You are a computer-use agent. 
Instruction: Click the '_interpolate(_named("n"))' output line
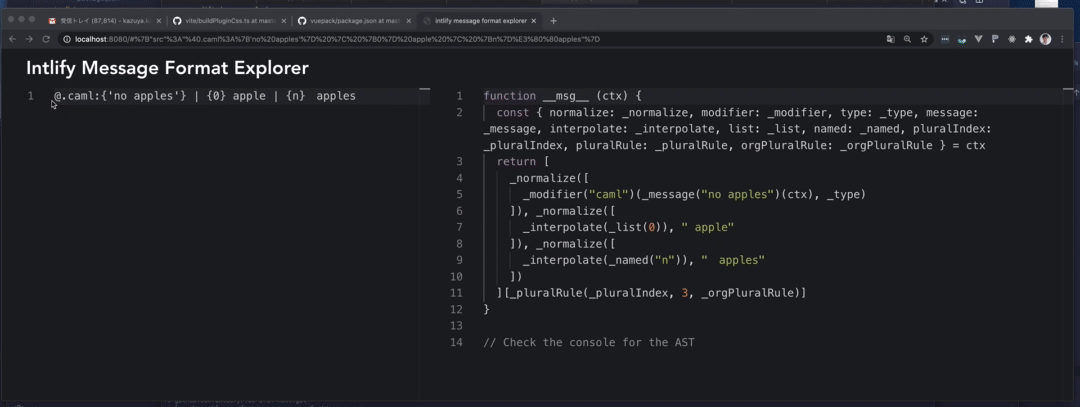(608, 260)
